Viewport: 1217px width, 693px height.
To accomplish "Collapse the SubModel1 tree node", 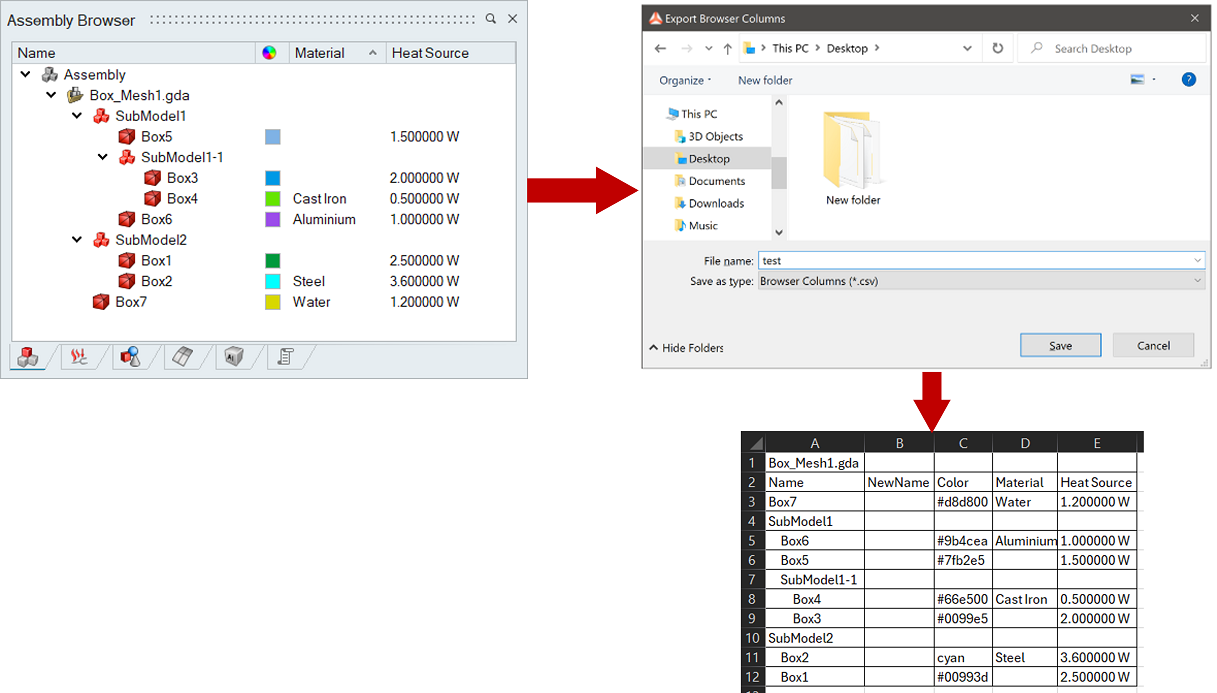I will (77, 116).
